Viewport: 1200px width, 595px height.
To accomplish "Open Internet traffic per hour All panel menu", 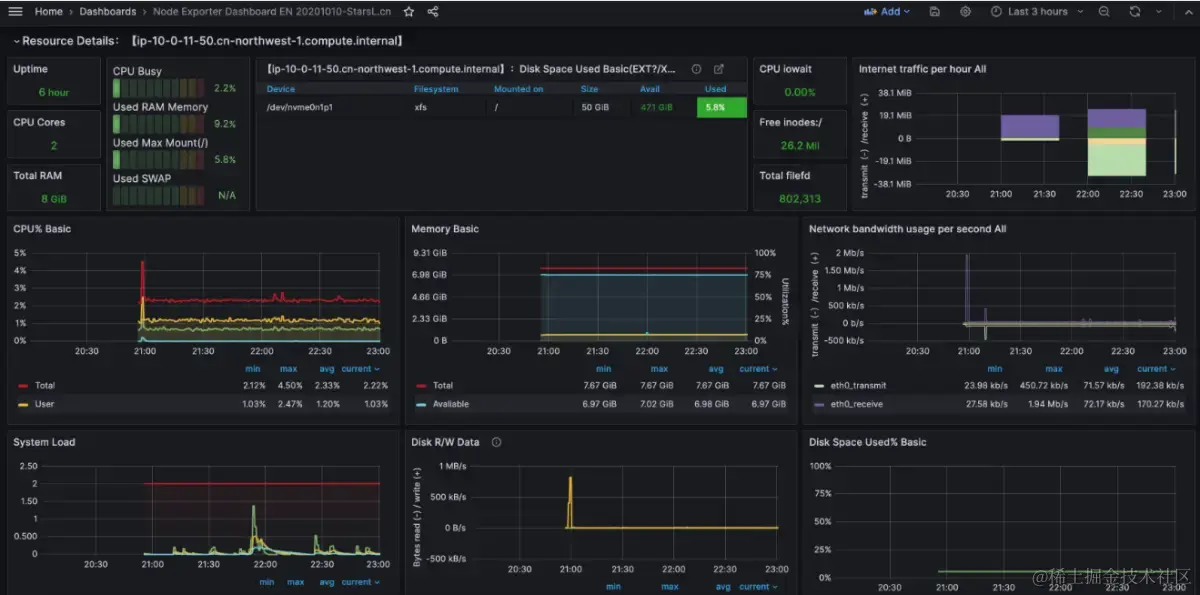I will tap(922, 69).
